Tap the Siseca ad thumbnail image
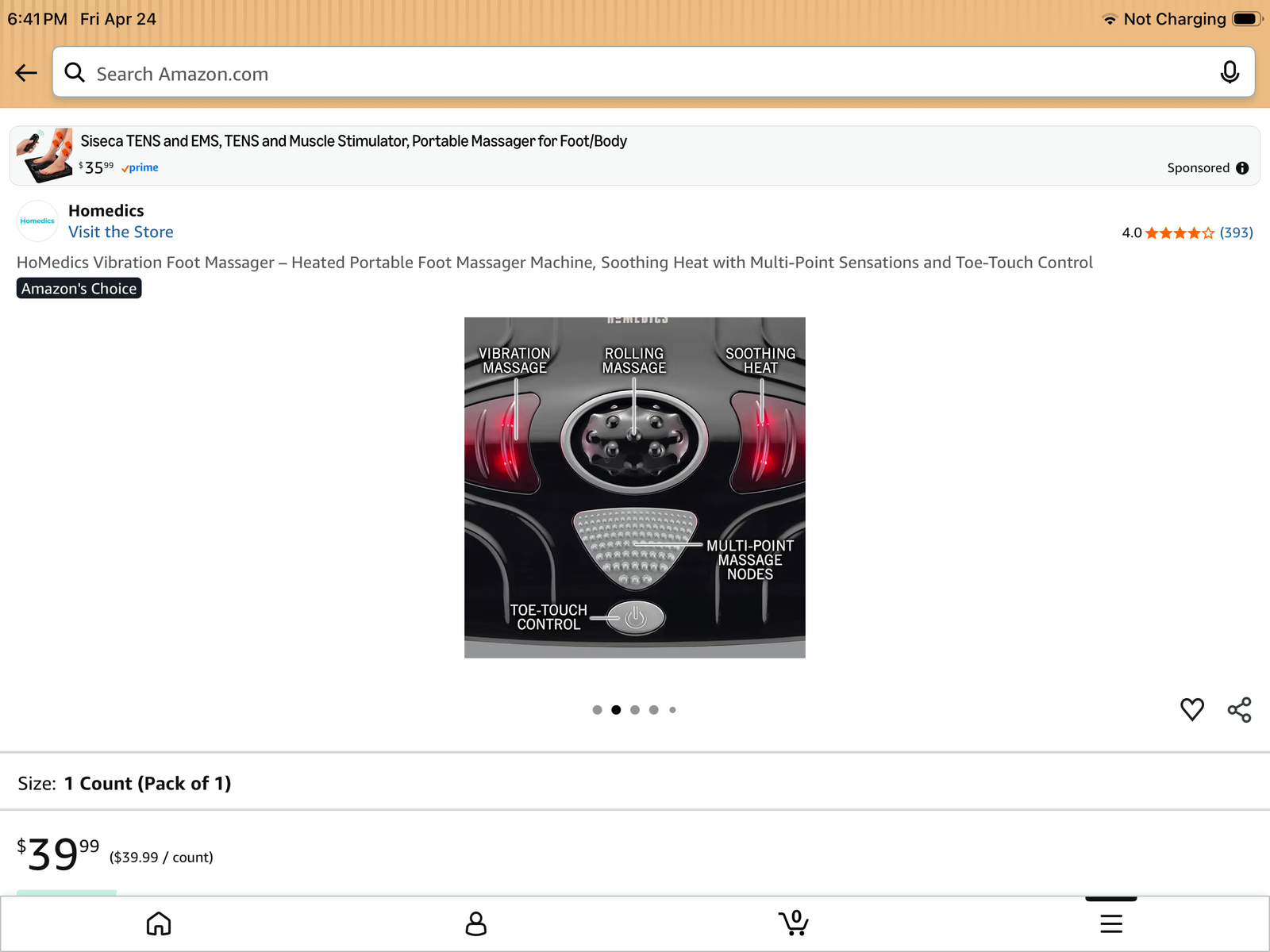The height and width of the screenshot is (952, 1270). (44, 155)
